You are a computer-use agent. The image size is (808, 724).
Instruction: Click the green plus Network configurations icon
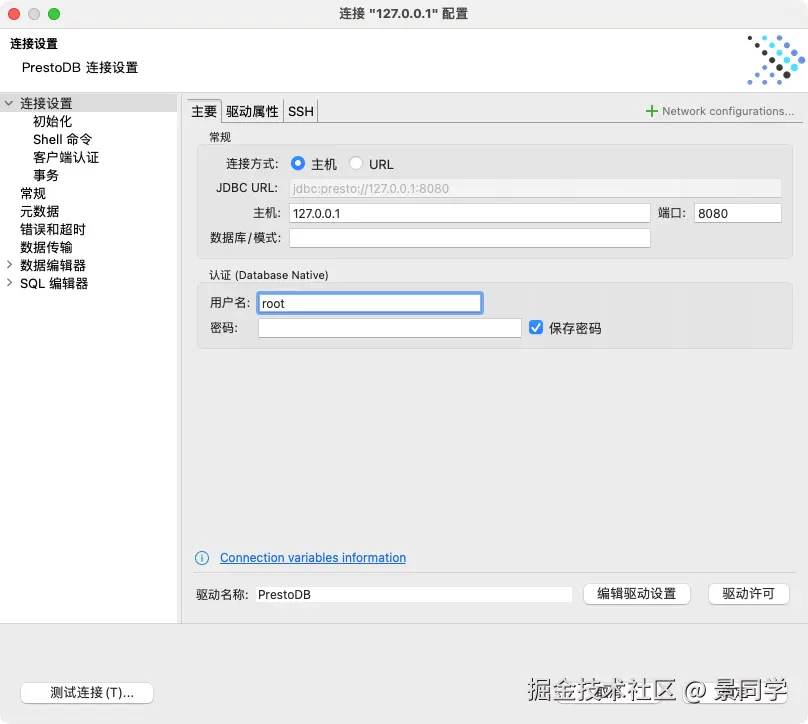point(651,111)
